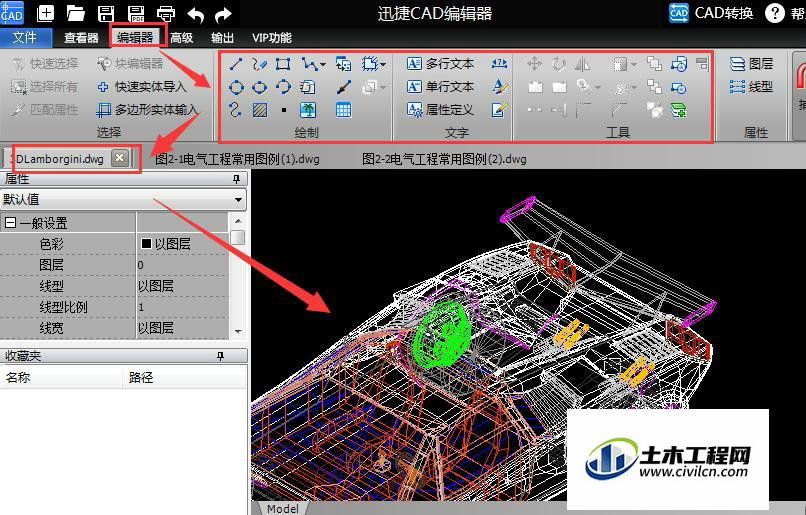
Task: Click the 选择所有 button
Action: point(45,86)
